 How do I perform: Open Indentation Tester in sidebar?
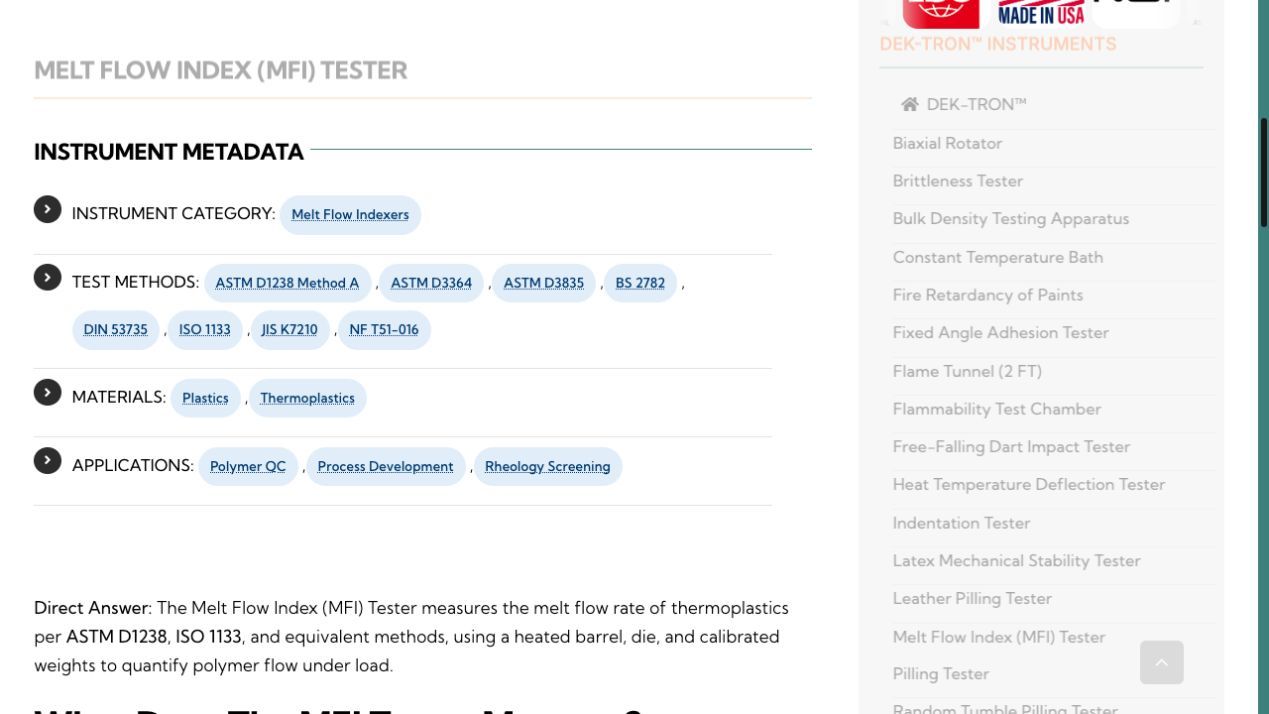pyautogui.click(x=961, y=523)
